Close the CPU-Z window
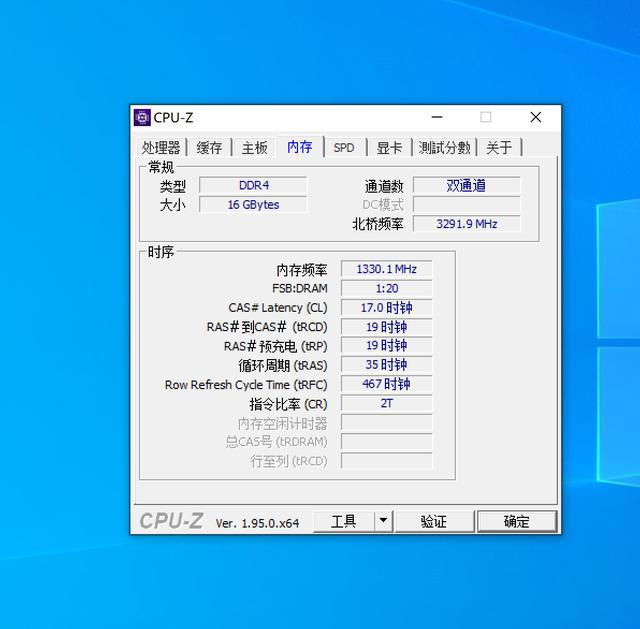The image size is (640, 629). coord(536,118)
